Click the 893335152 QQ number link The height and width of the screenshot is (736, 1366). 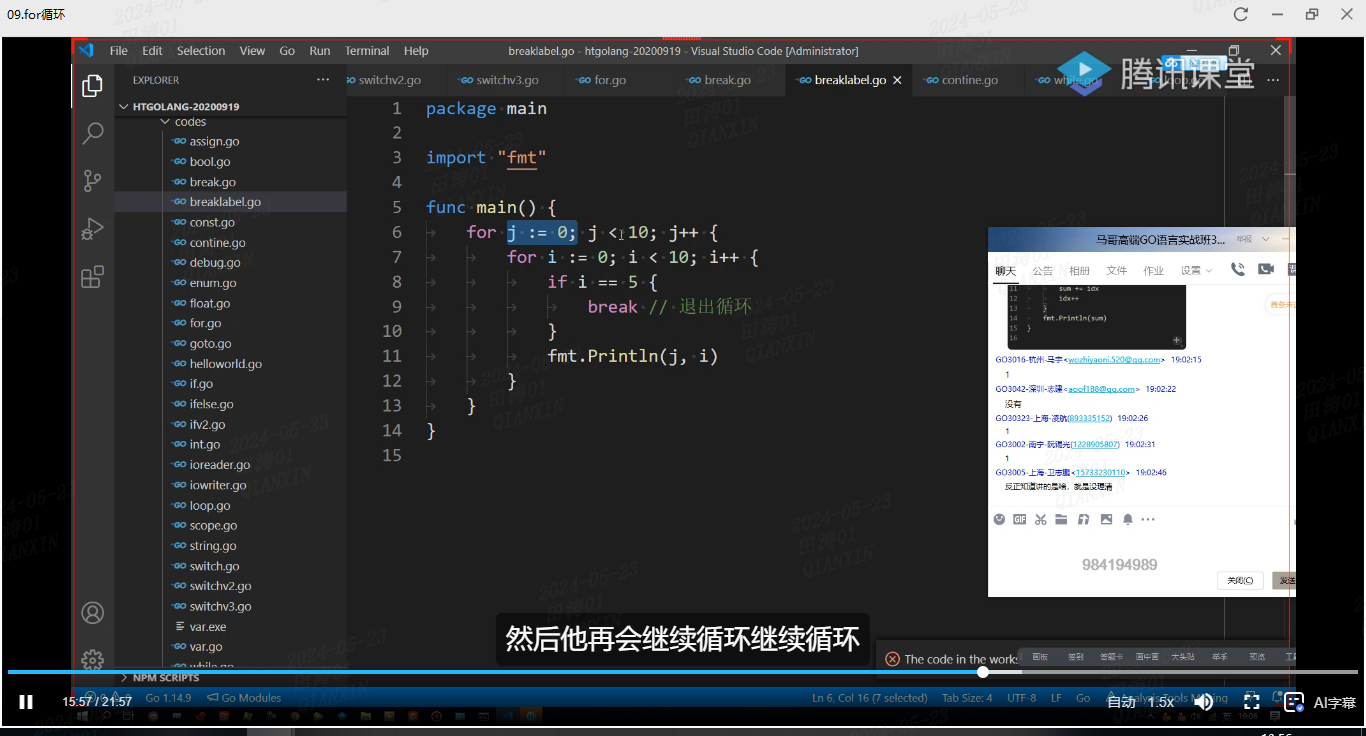1090,418
